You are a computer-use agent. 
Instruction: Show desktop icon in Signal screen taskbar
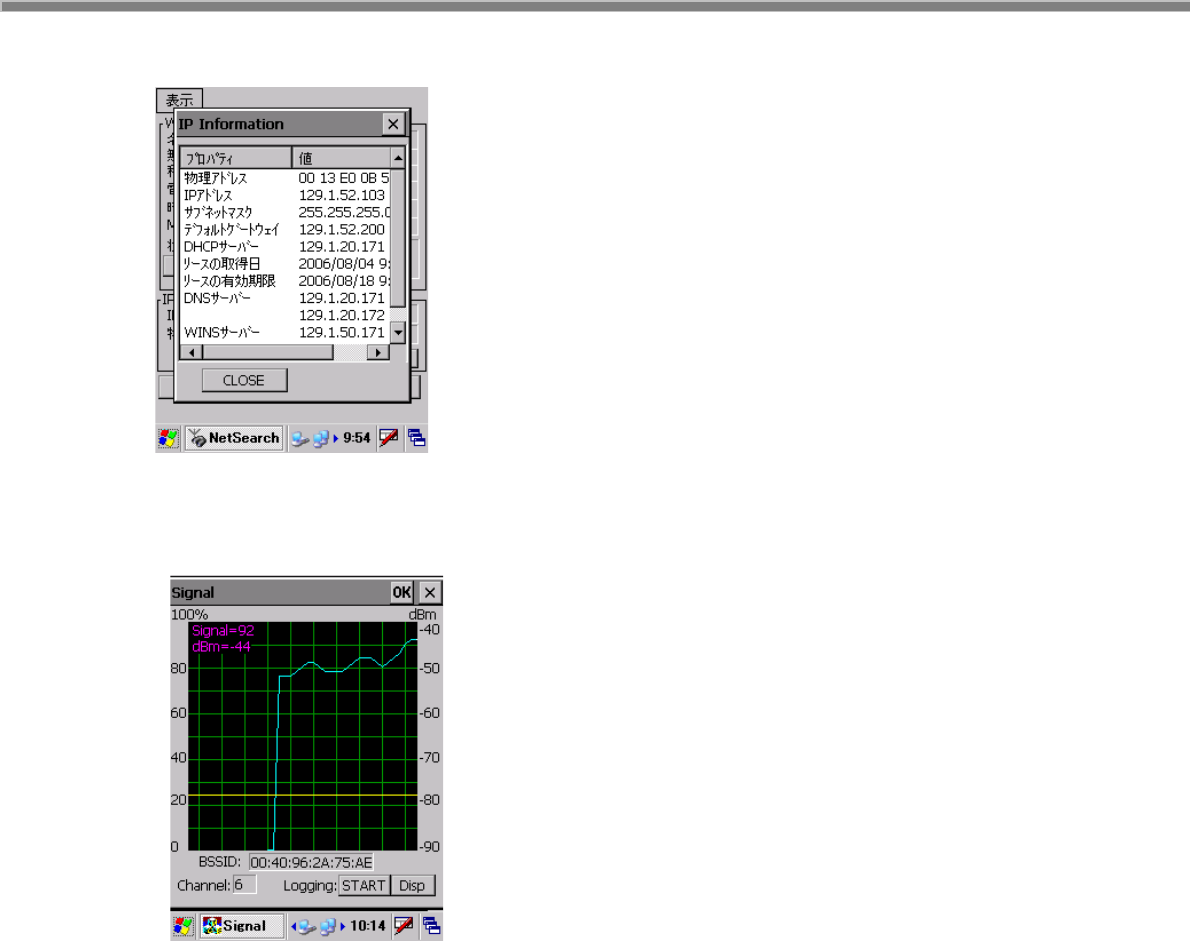pos(432,926)
